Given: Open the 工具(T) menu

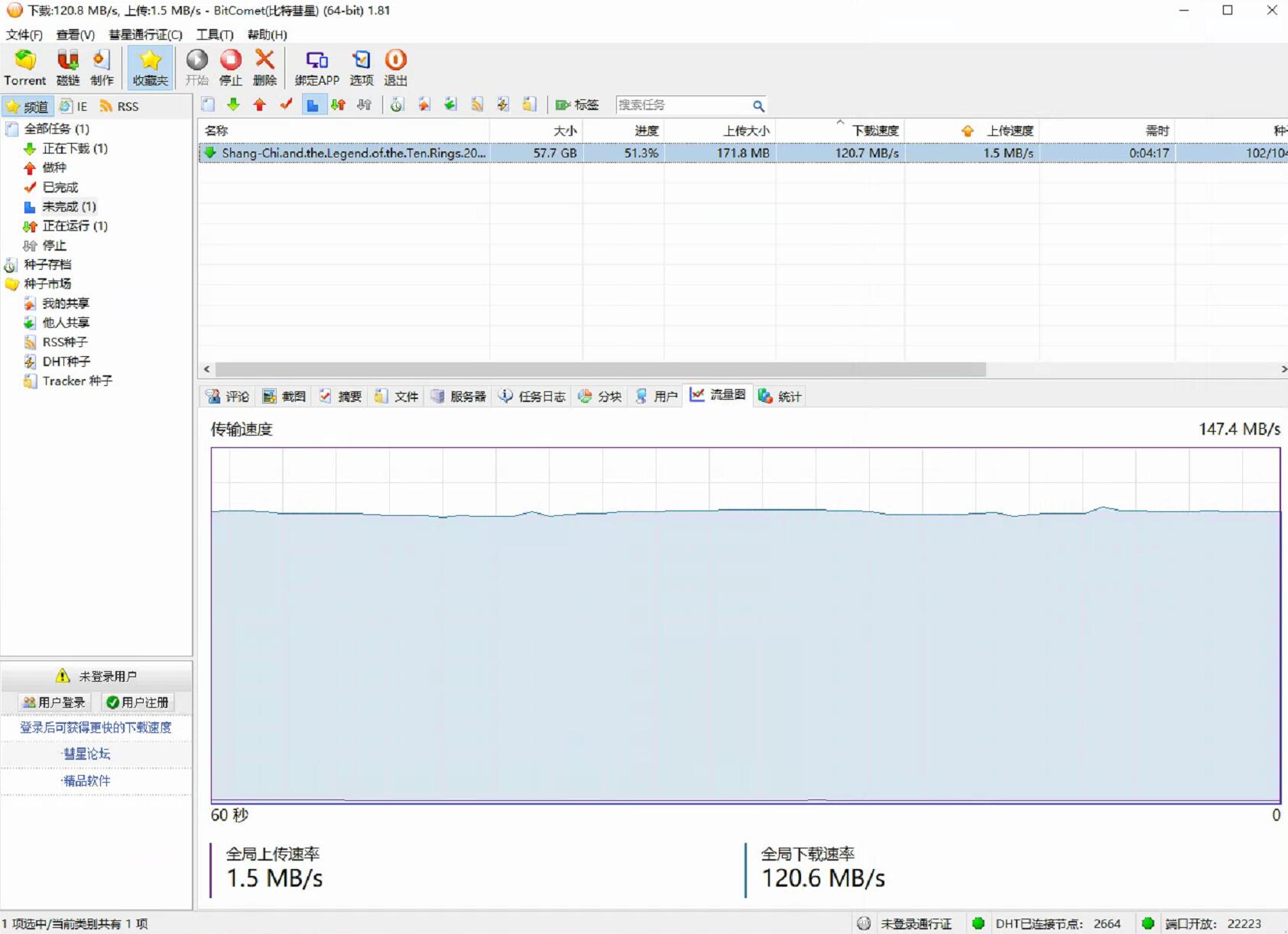Looking at the screenshot, I should tap(214, 34).
